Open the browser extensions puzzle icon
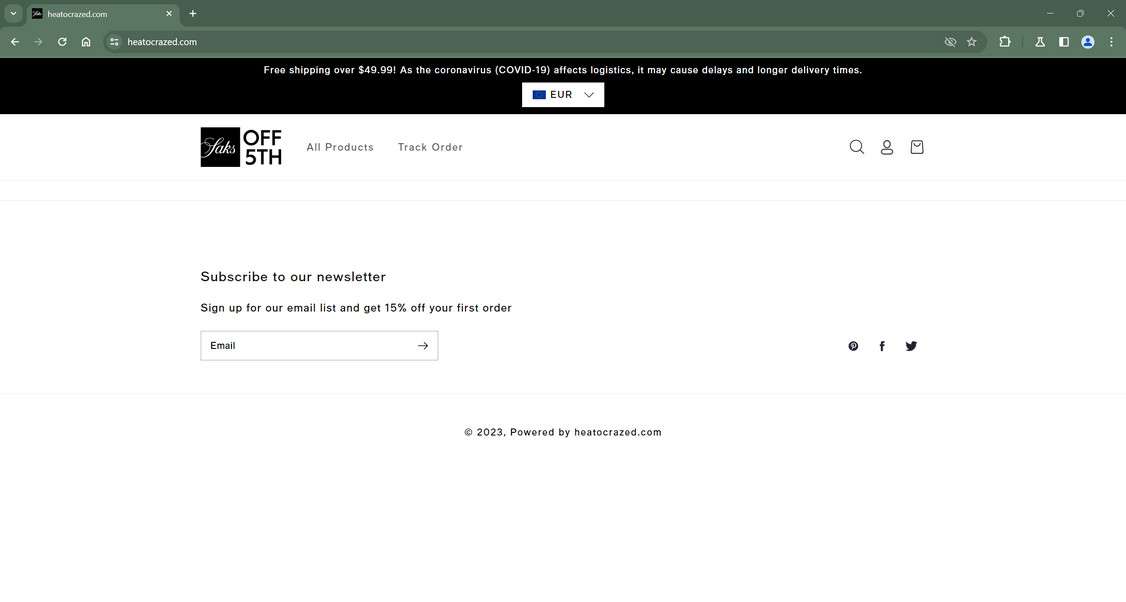The height and width of the screenshot is (602, 1126). [1002, 41]
